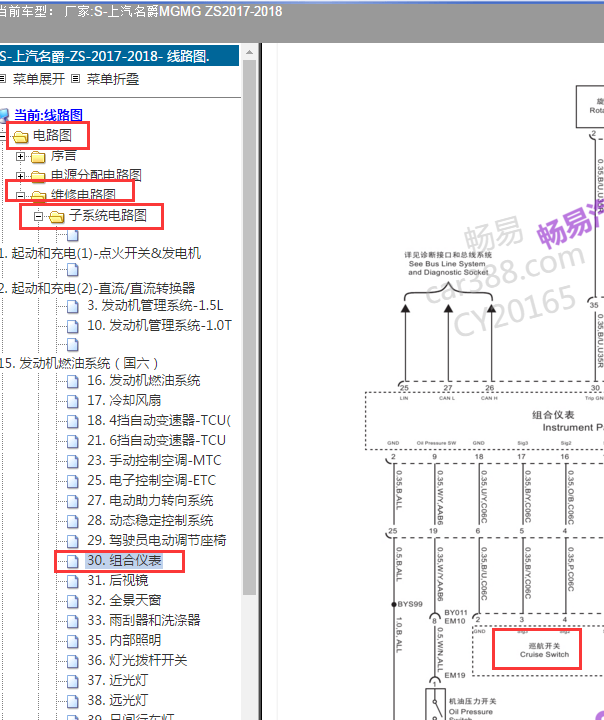
Task: Open 32. 全景天窗 diagram
Action: [x=124, y=601]
